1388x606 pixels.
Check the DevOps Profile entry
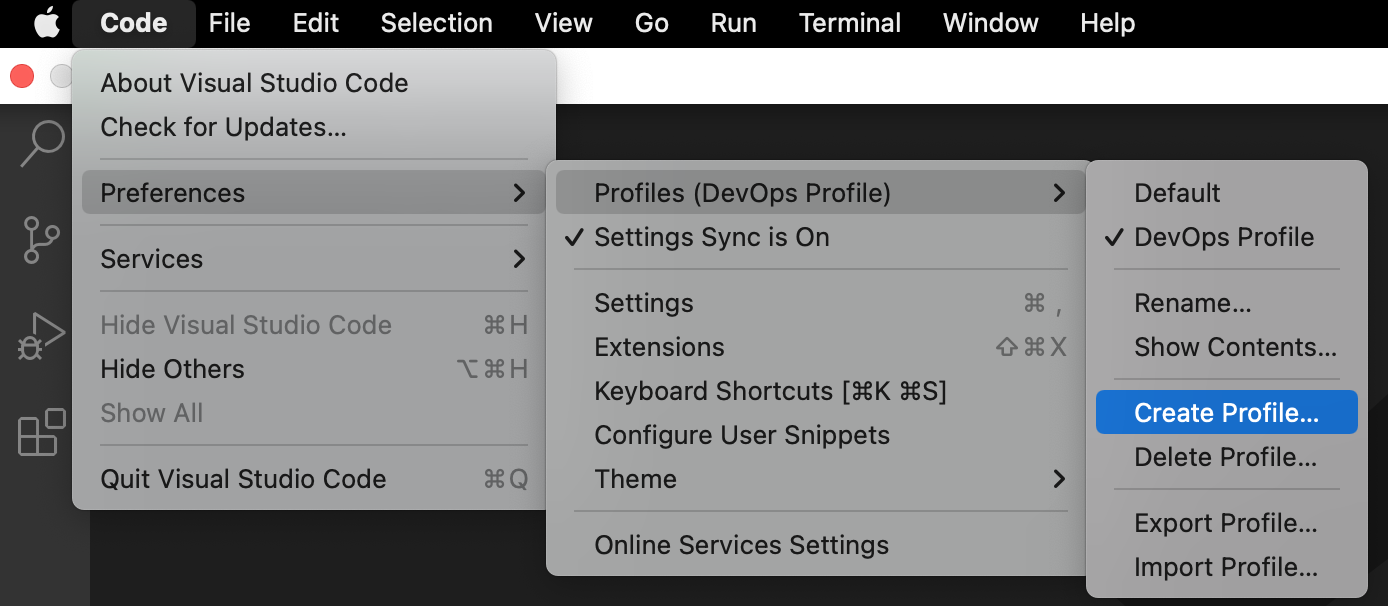tap(1223, 237)
